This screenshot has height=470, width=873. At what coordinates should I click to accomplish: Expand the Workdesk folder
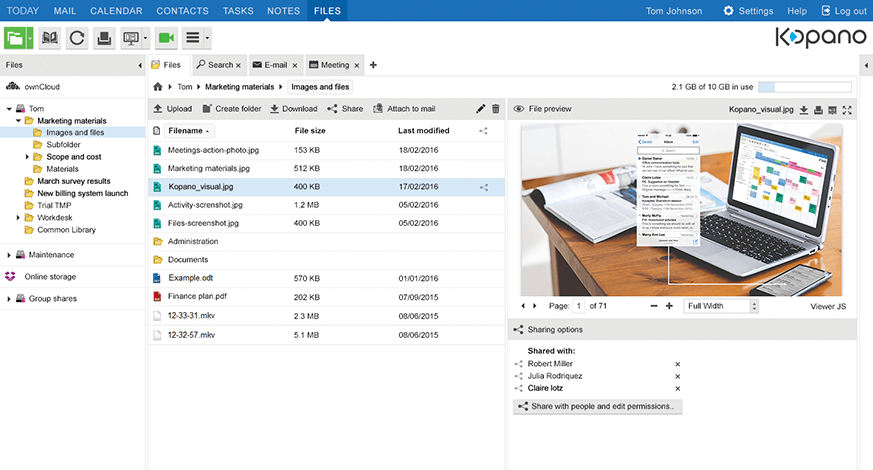pyautogui.click(x=18, y=218)
